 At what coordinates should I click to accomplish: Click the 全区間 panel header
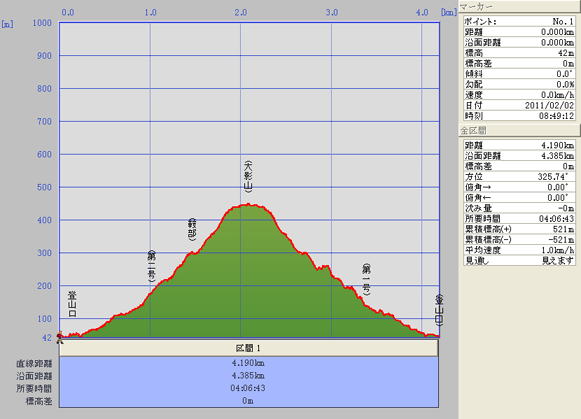pos(519,130)
